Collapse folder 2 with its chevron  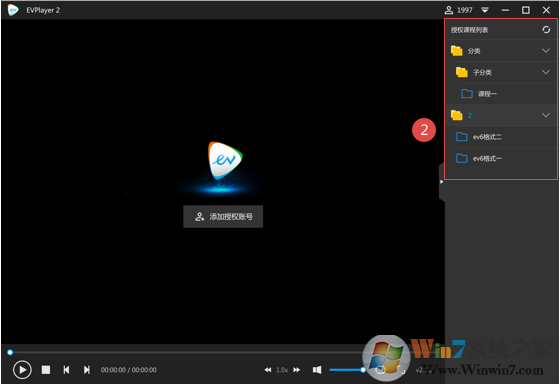coord(546,115)
